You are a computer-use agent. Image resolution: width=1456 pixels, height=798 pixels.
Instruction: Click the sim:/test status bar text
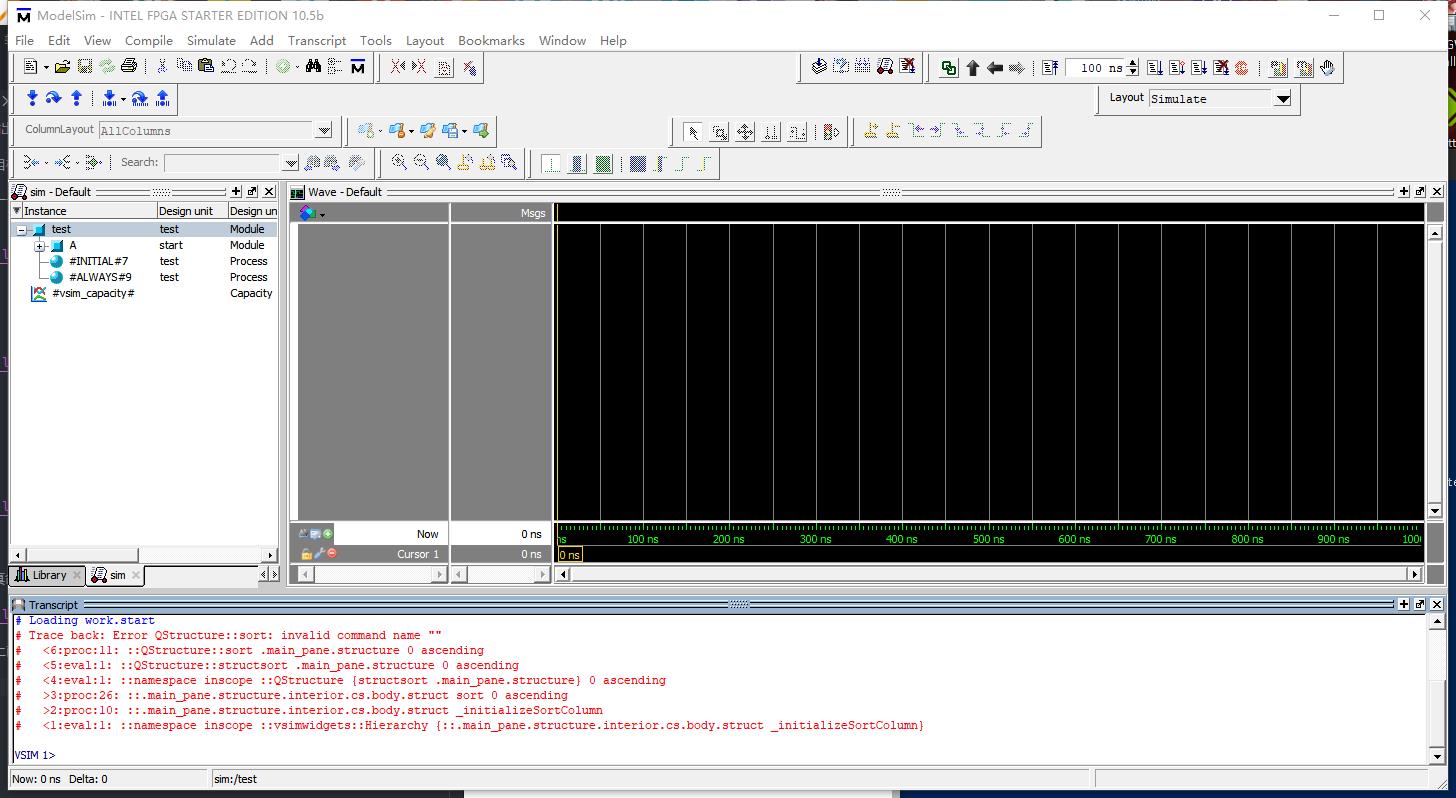(x=235, y=779)
